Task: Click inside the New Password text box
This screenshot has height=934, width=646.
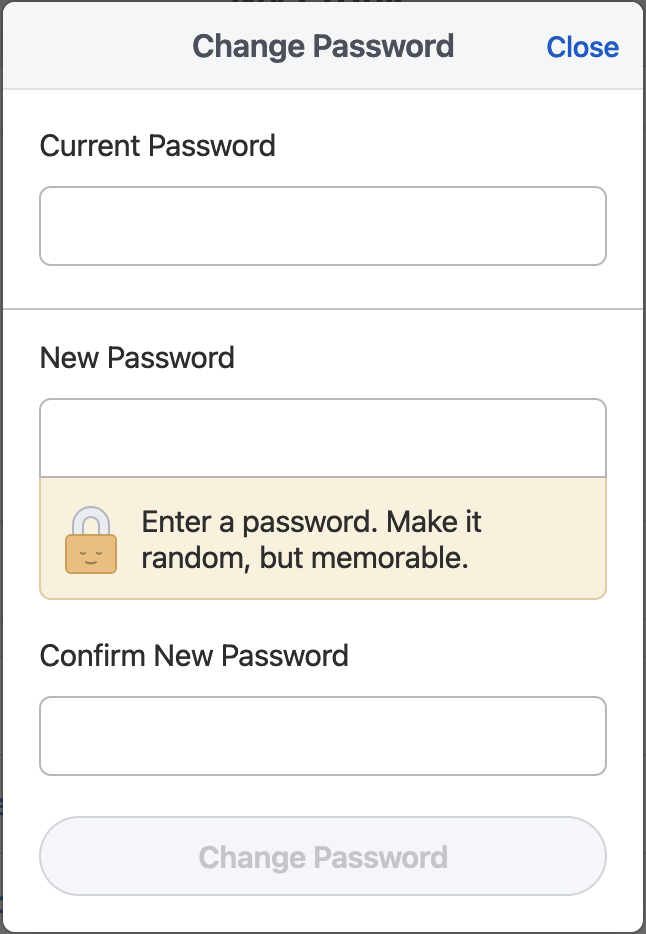Action: (x=322, y=437)
